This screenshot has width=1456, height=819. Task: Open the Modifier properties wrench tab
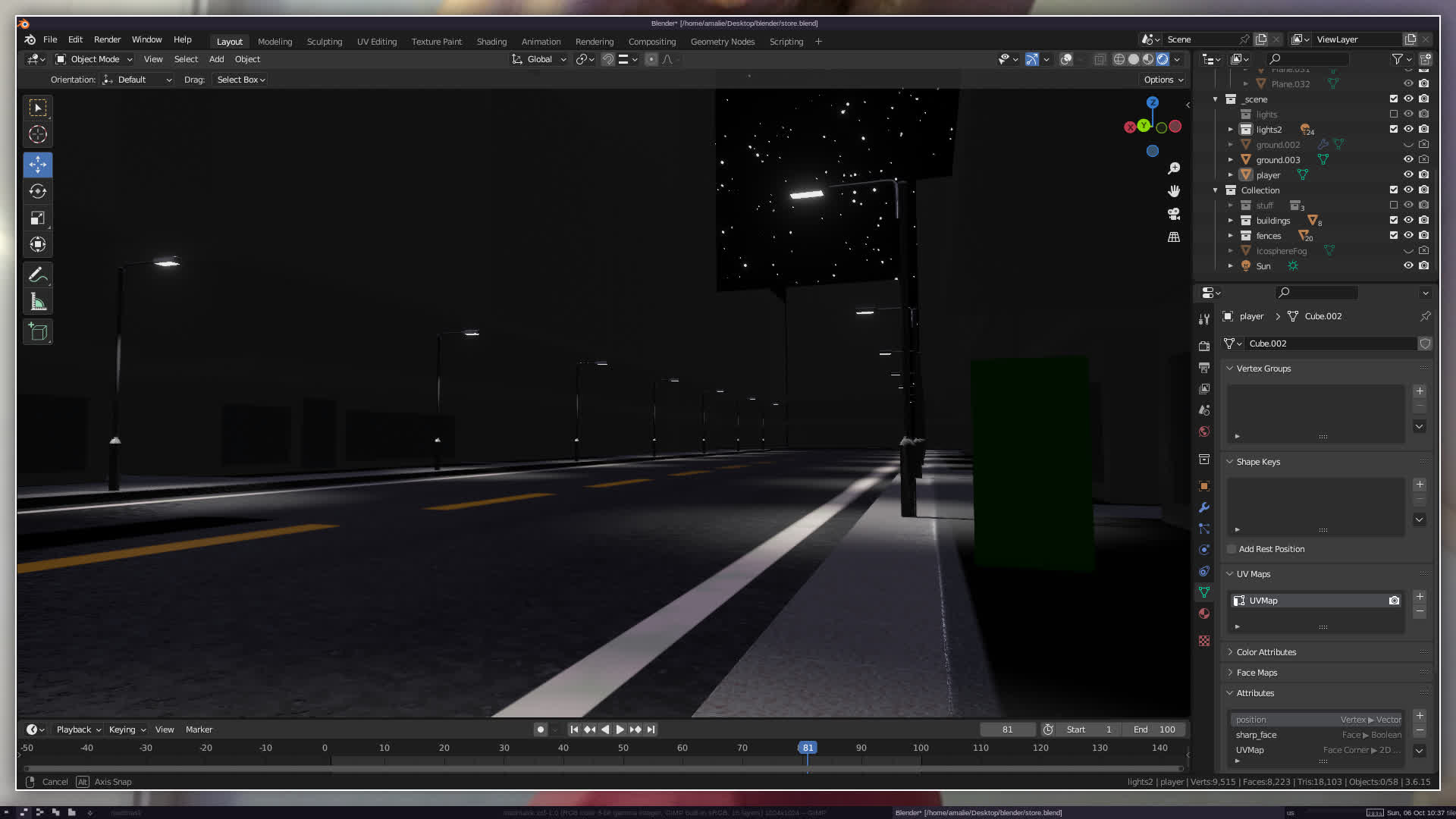click(x=1204, y=507)
